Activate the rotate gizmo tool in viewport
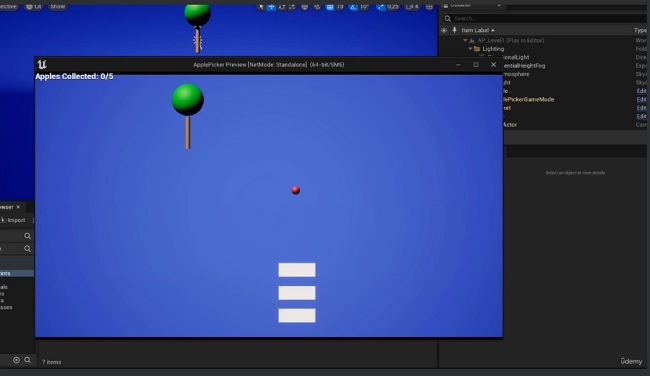Image resolution: width=650 pixels, height=376 pixels. pos(282,7)
